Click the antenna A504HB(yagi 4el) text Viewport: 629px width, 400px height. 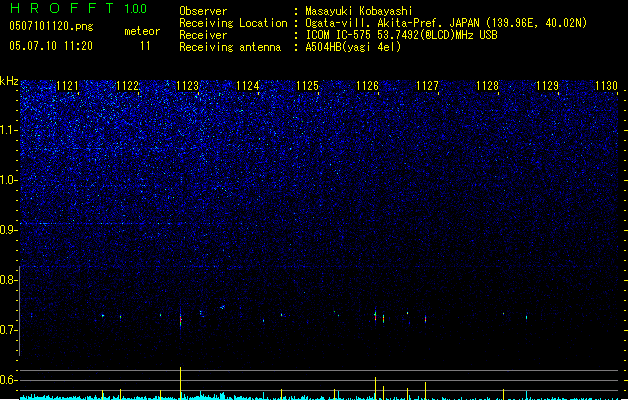coord(353,47)
